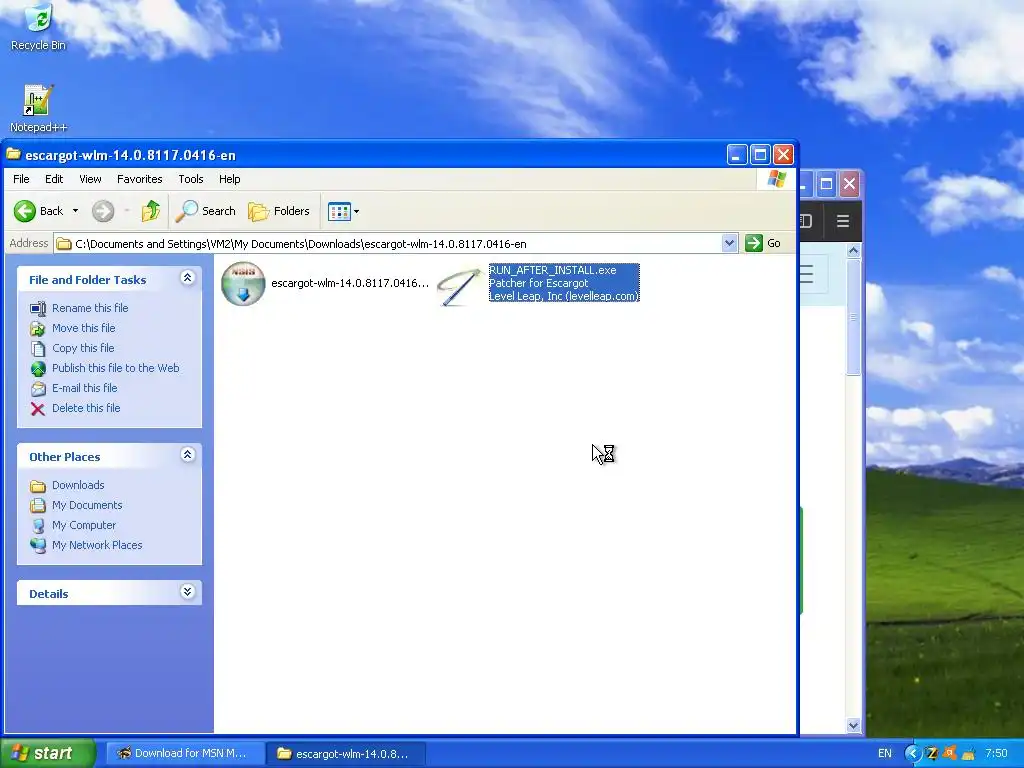1024x768 pixels.
Task: Expand the Details panel
Action: 187,592
